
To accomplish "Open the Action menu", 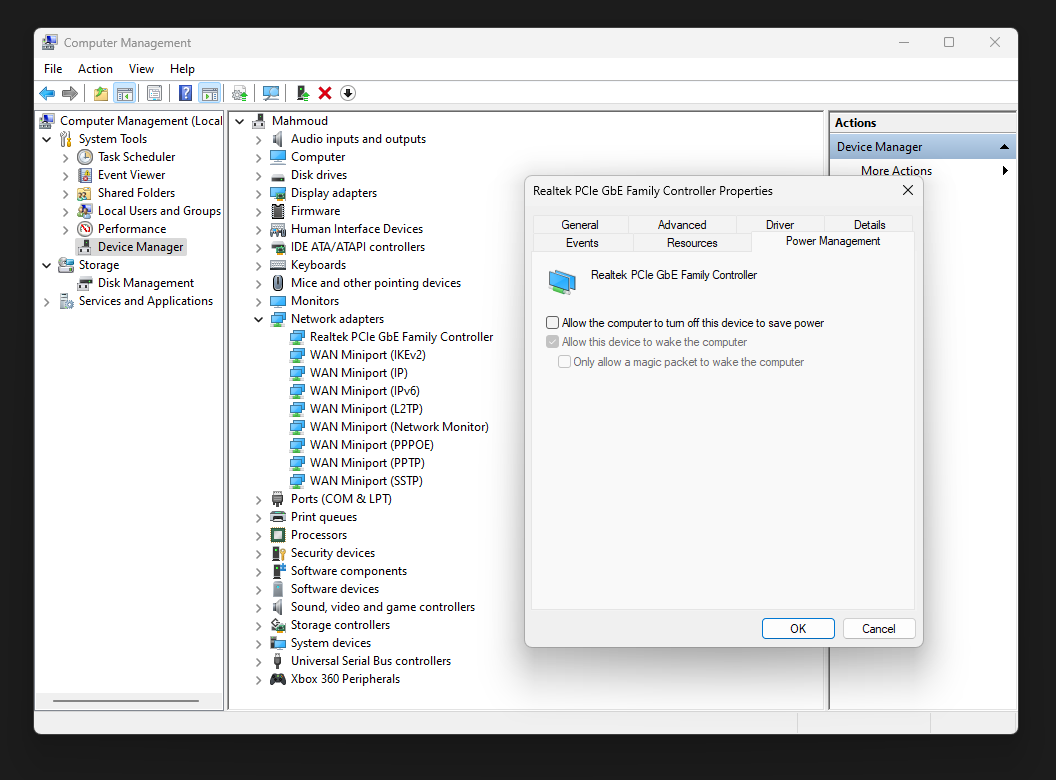I will point(95,69).
